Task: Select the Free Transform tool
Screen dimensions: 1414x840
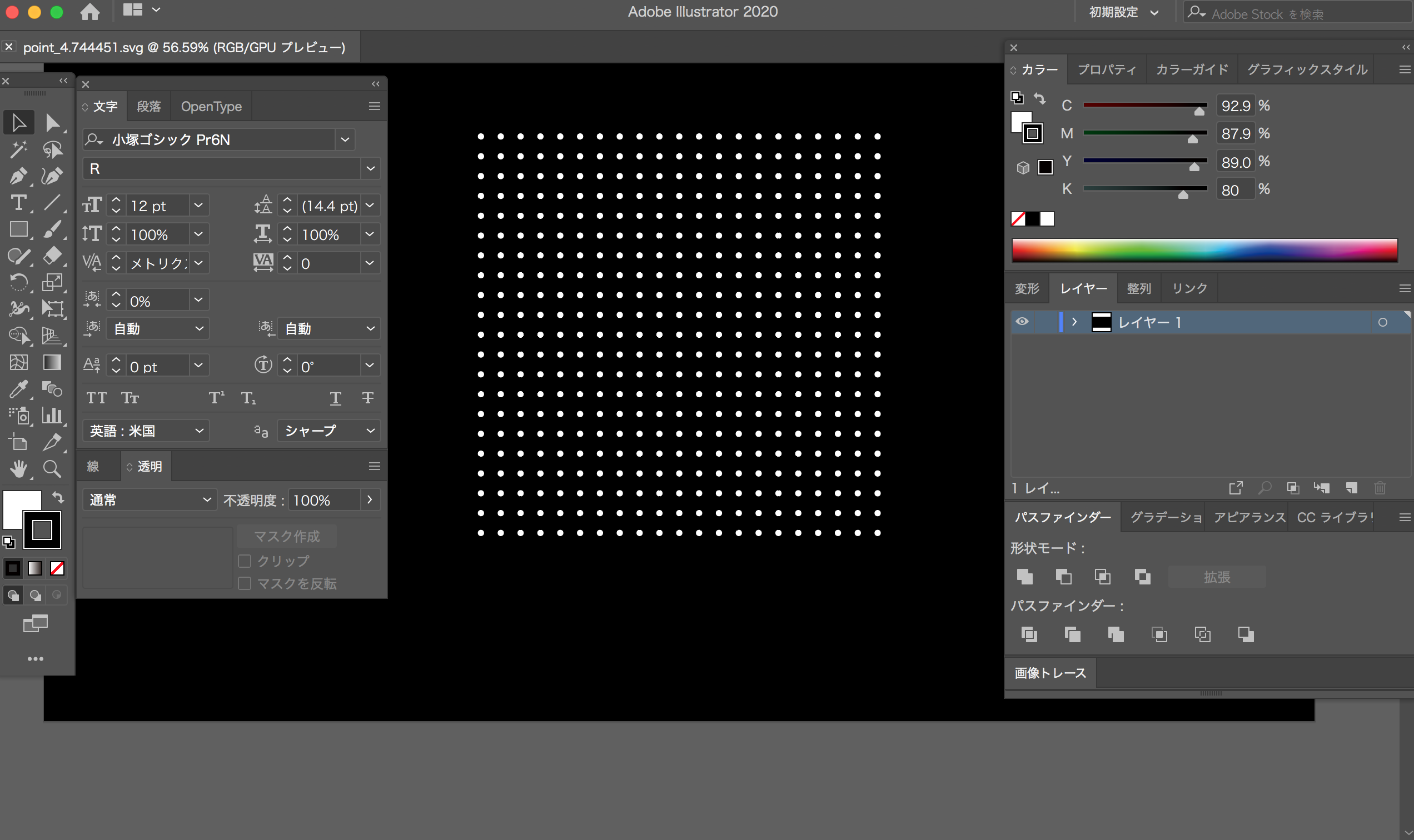Action: pyautogui.click(x=52, y=308)
